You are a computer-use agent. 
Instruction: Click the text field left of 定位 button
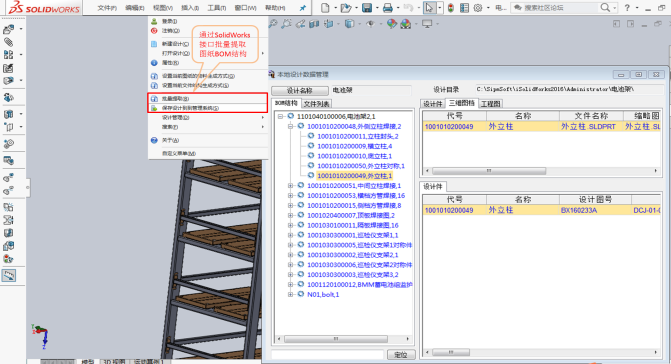pos(328,355)
